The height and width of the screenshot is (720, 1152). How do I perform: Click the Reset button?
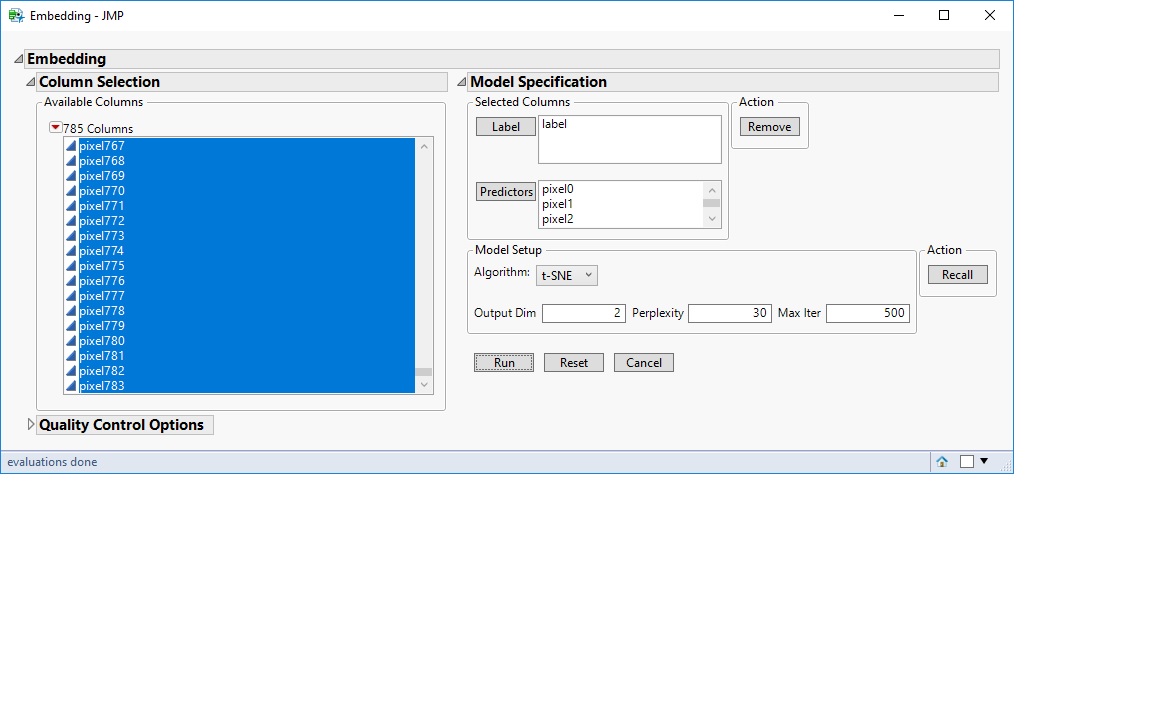click(x=573, y=362)
